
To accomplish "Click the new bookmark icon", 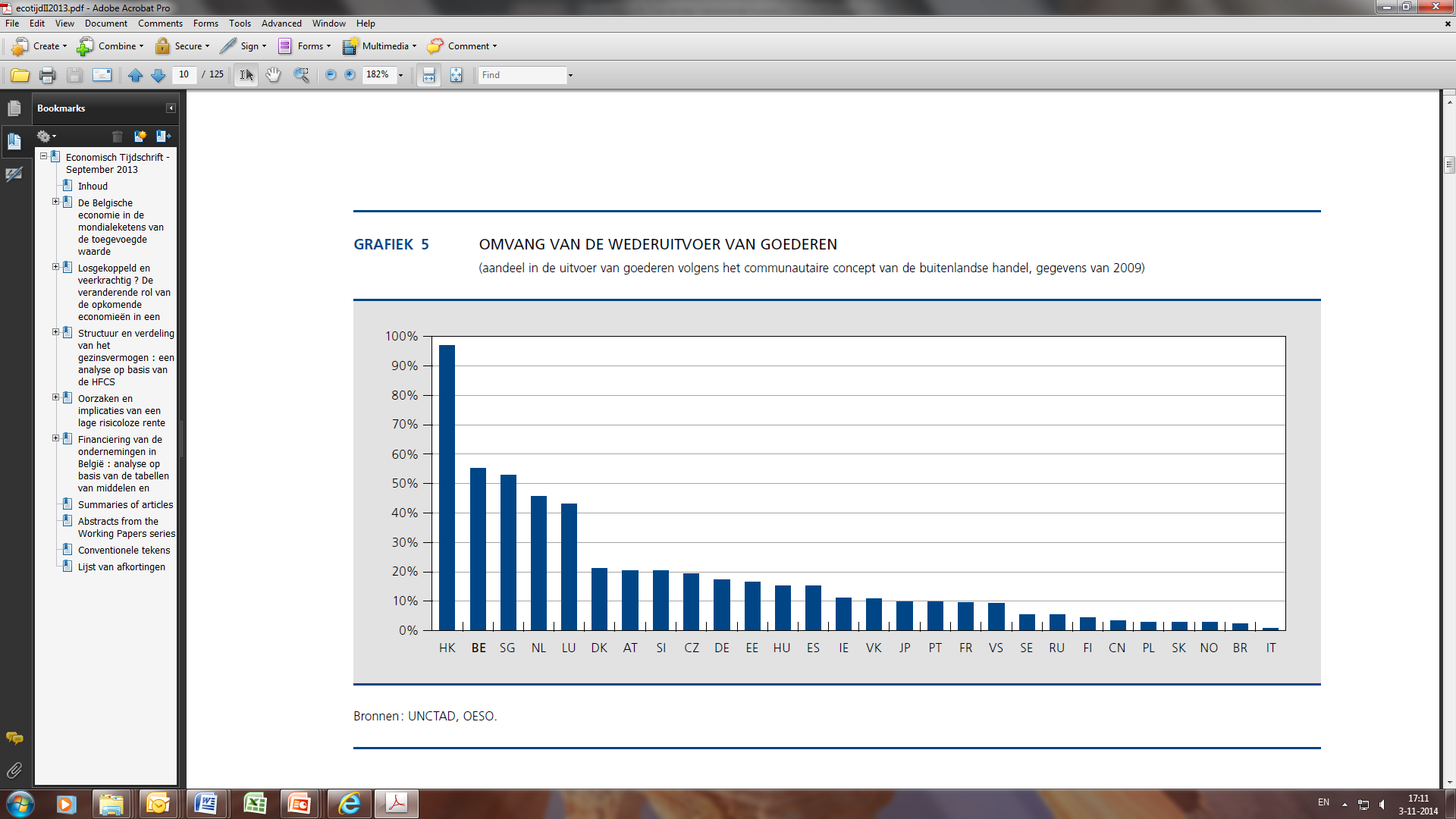I will coord(140,136).
